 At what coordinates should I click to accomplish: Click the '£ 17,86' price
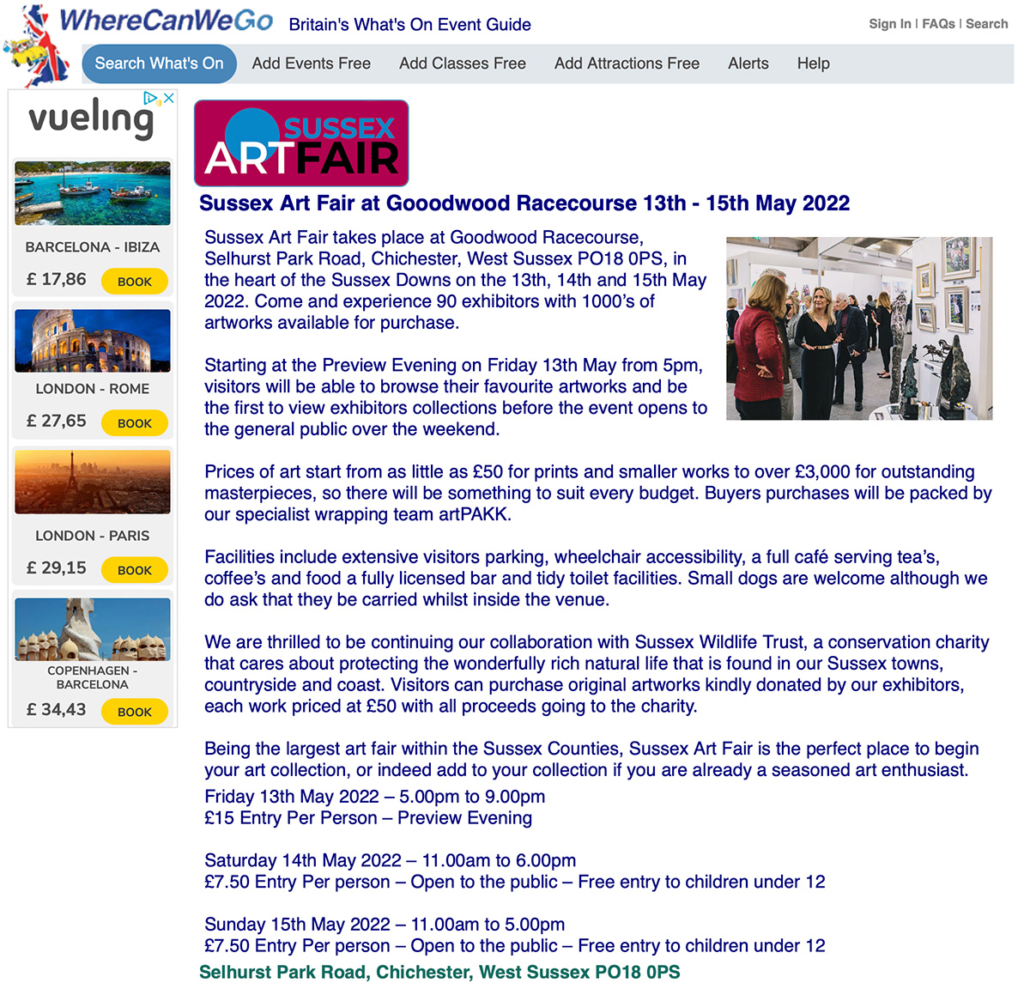coord(56,279)
